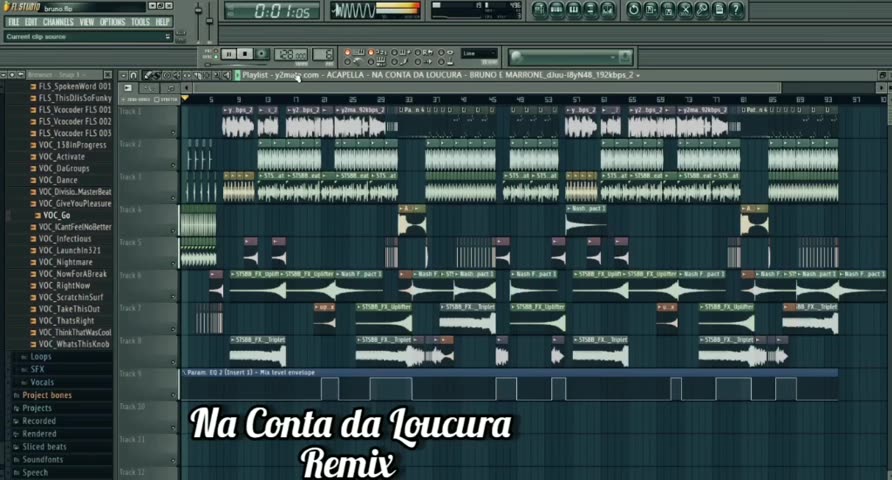Select VOC_Go sample in browser

click(x=57, y=215)
